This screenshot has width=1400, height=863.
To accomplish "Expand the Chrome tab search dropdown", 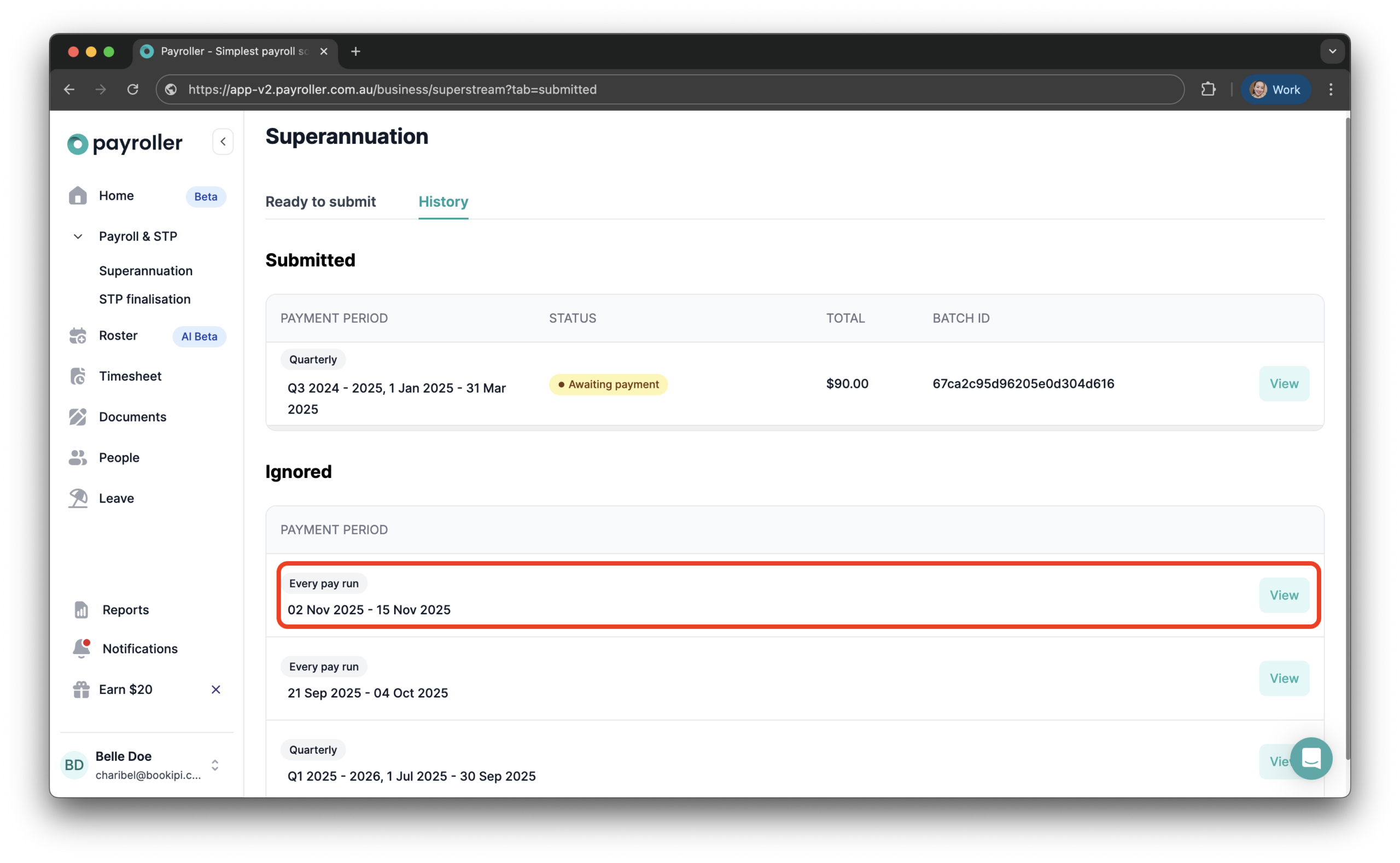I will tap(1332, 51).
